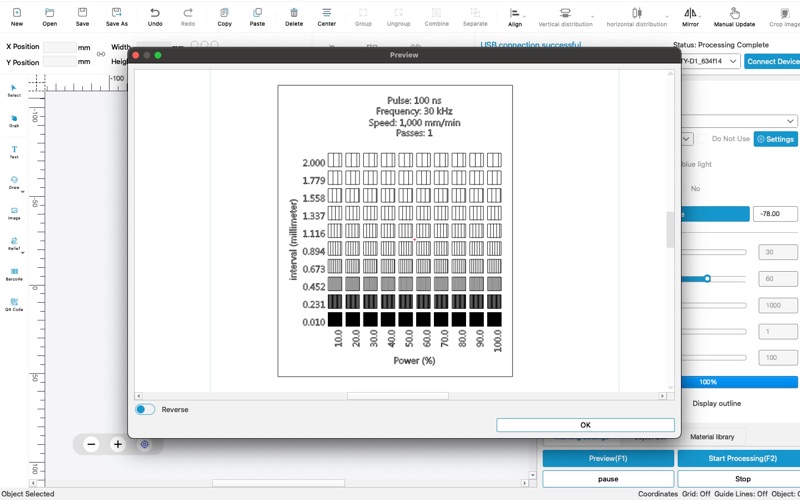Click the 100% progress bar
The width and height of the screenshot is (800, 500).
[x=739, y=382]
